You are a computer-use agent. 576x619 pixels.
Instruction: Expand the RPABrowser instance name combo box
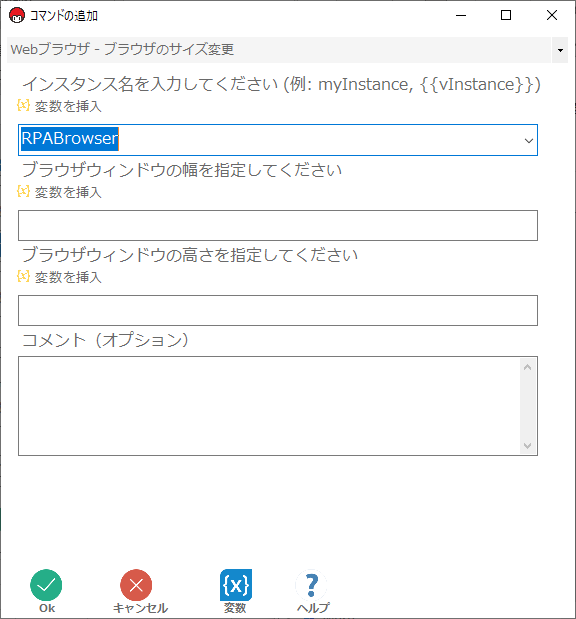tap(529, 141)
